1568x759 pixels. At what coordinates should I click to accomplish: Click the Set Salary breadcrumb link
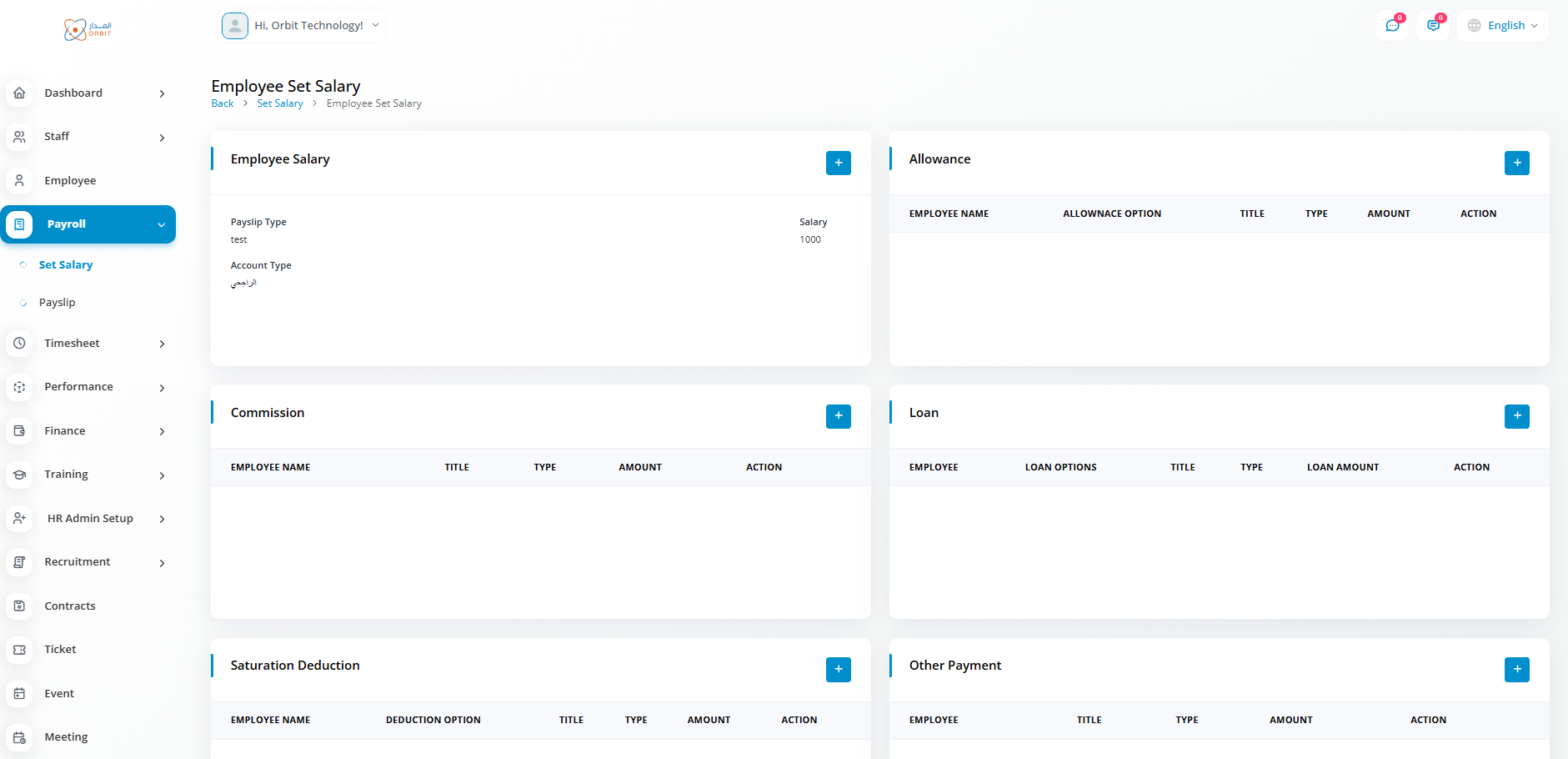pos(279,103)
